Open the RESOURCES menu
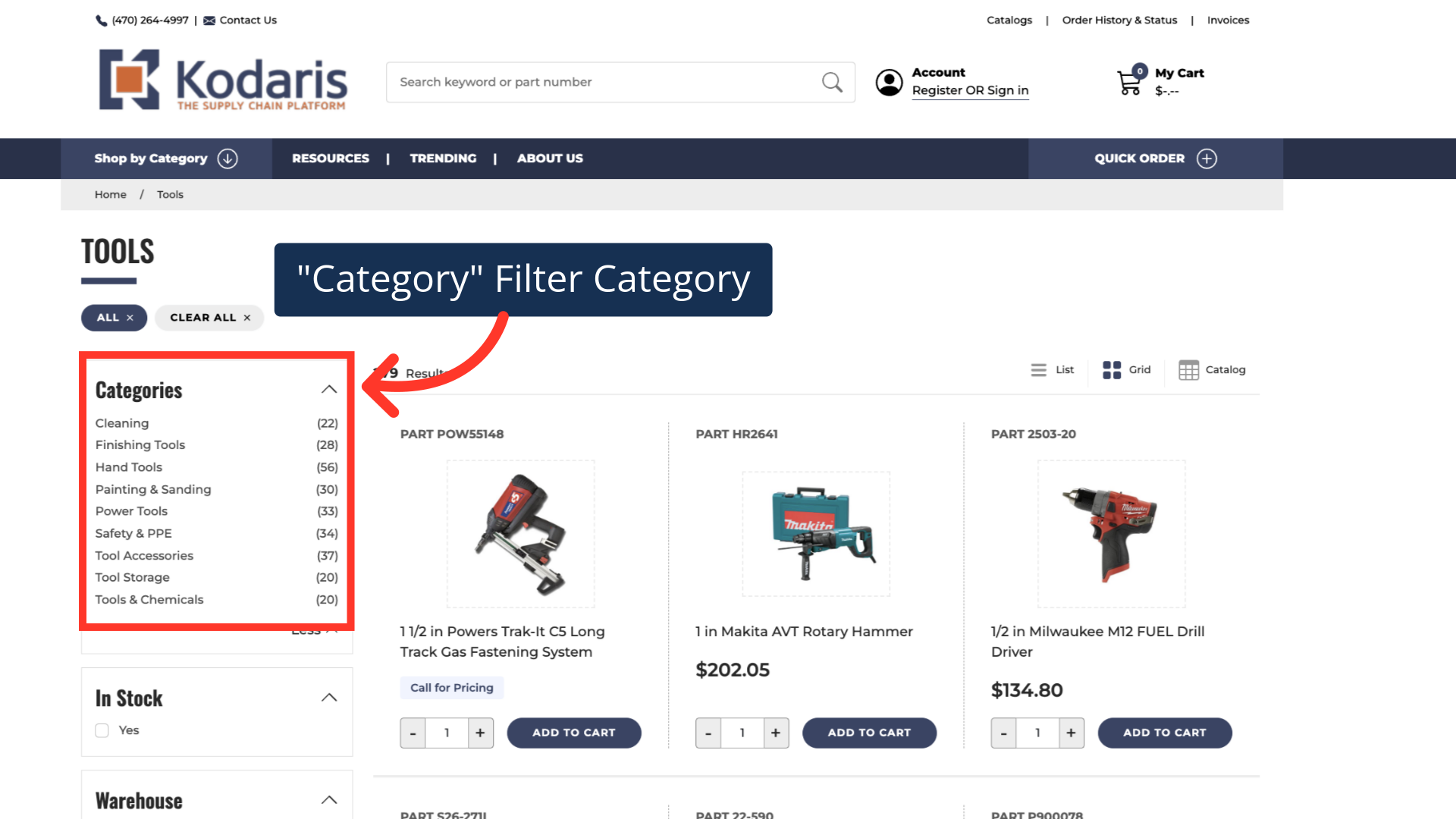The width and height of the screenshot is (1456, 819). pyautogui.click(x=331, y=158)
